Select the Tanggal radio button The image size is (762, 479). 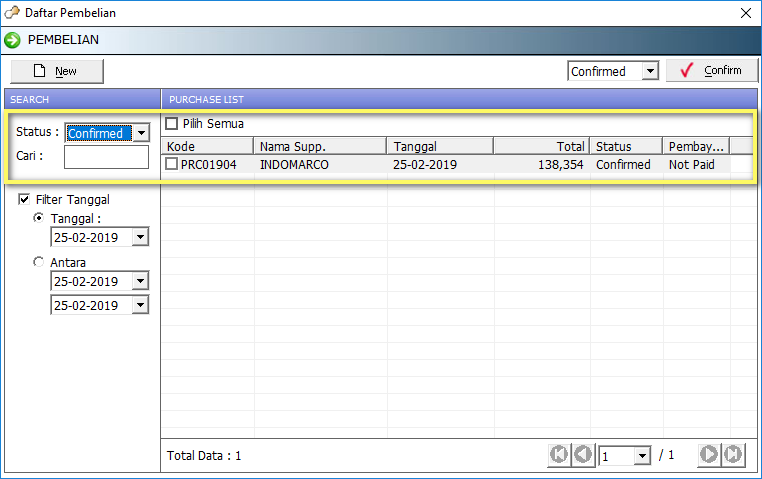(x=39, y=218)
